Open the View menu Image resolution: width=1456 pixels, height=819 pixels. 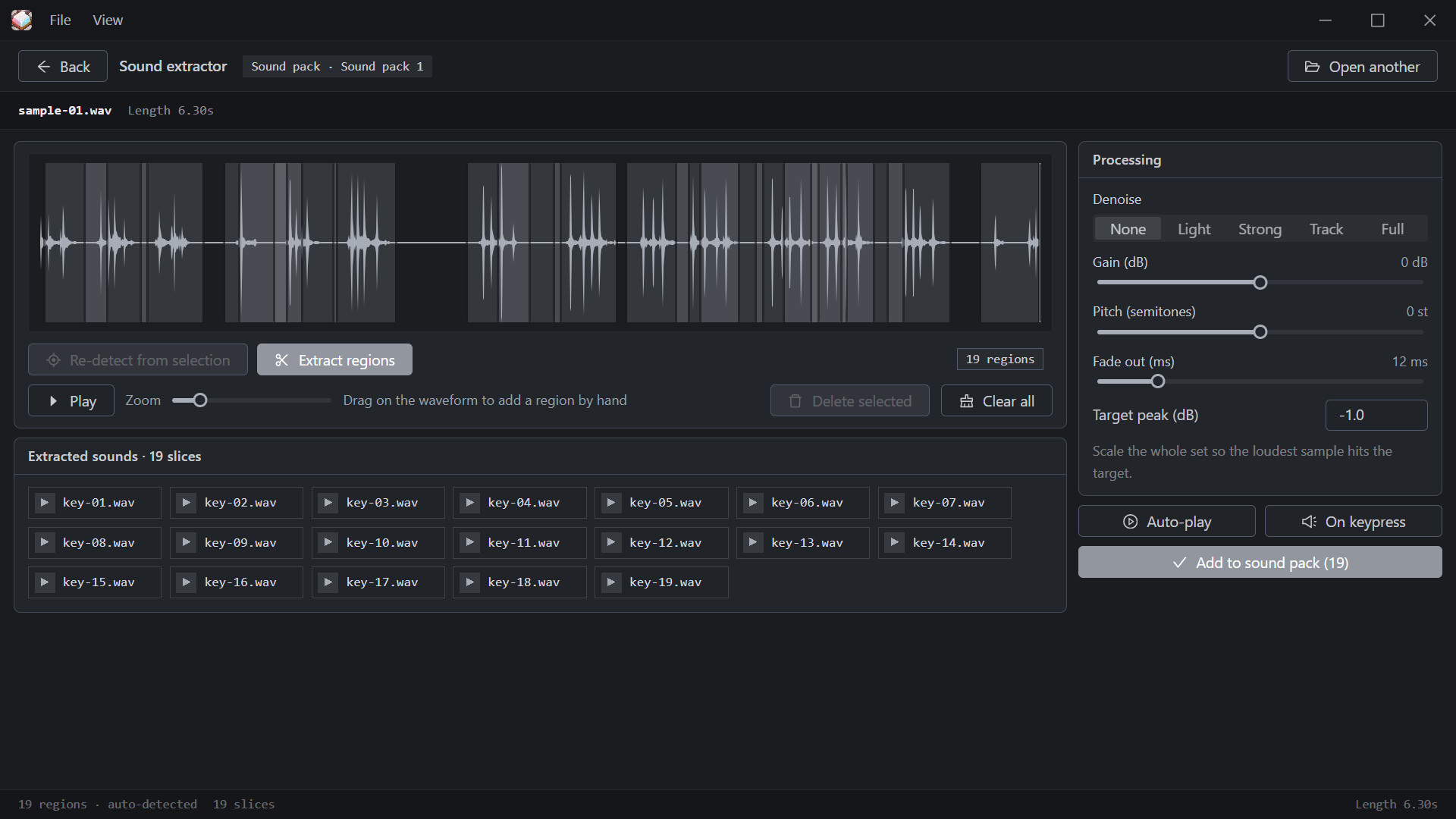[x=108, y=20]
